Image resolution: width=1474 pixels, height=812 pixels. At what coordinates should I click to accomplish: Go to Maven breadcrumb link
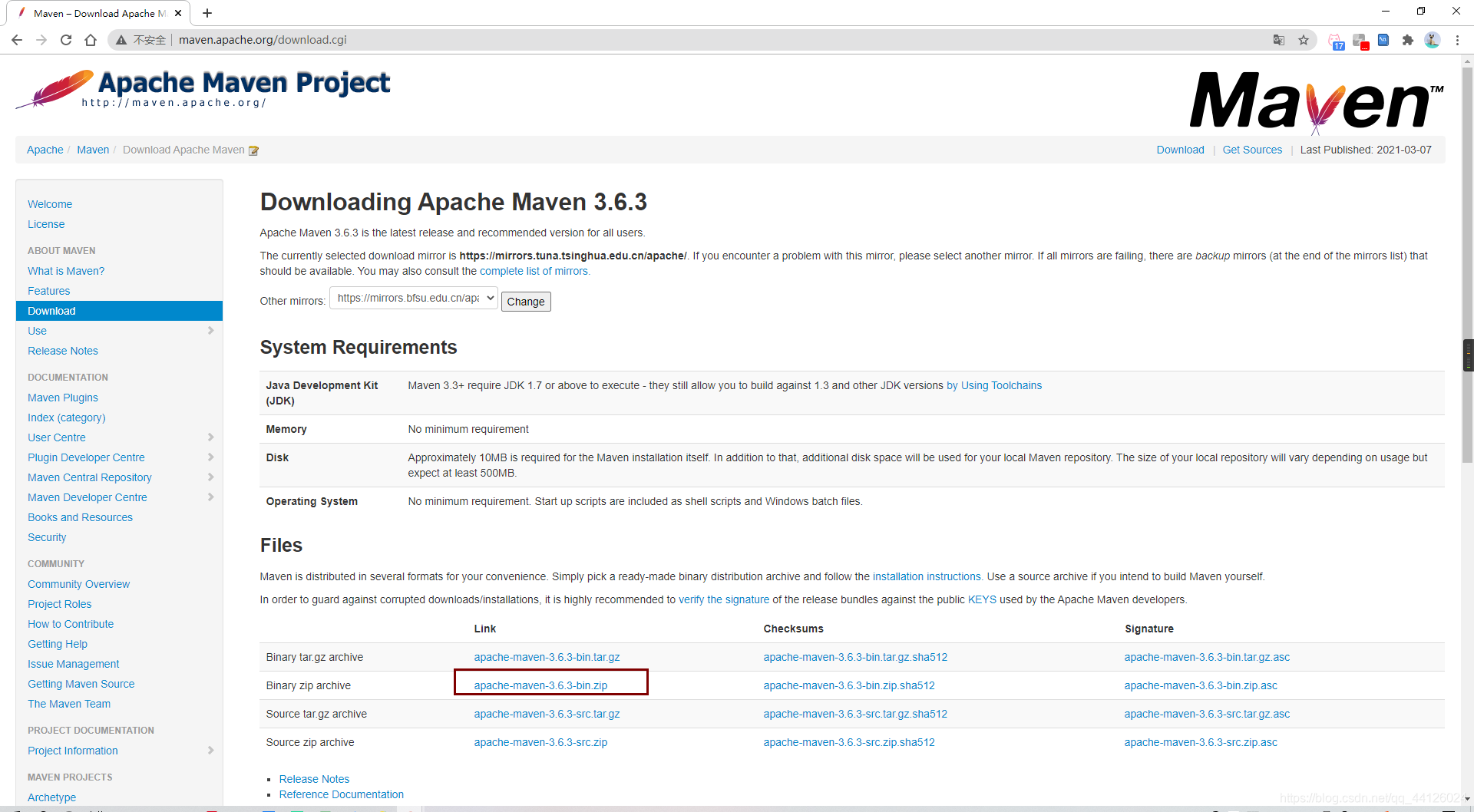pos(93,150)
